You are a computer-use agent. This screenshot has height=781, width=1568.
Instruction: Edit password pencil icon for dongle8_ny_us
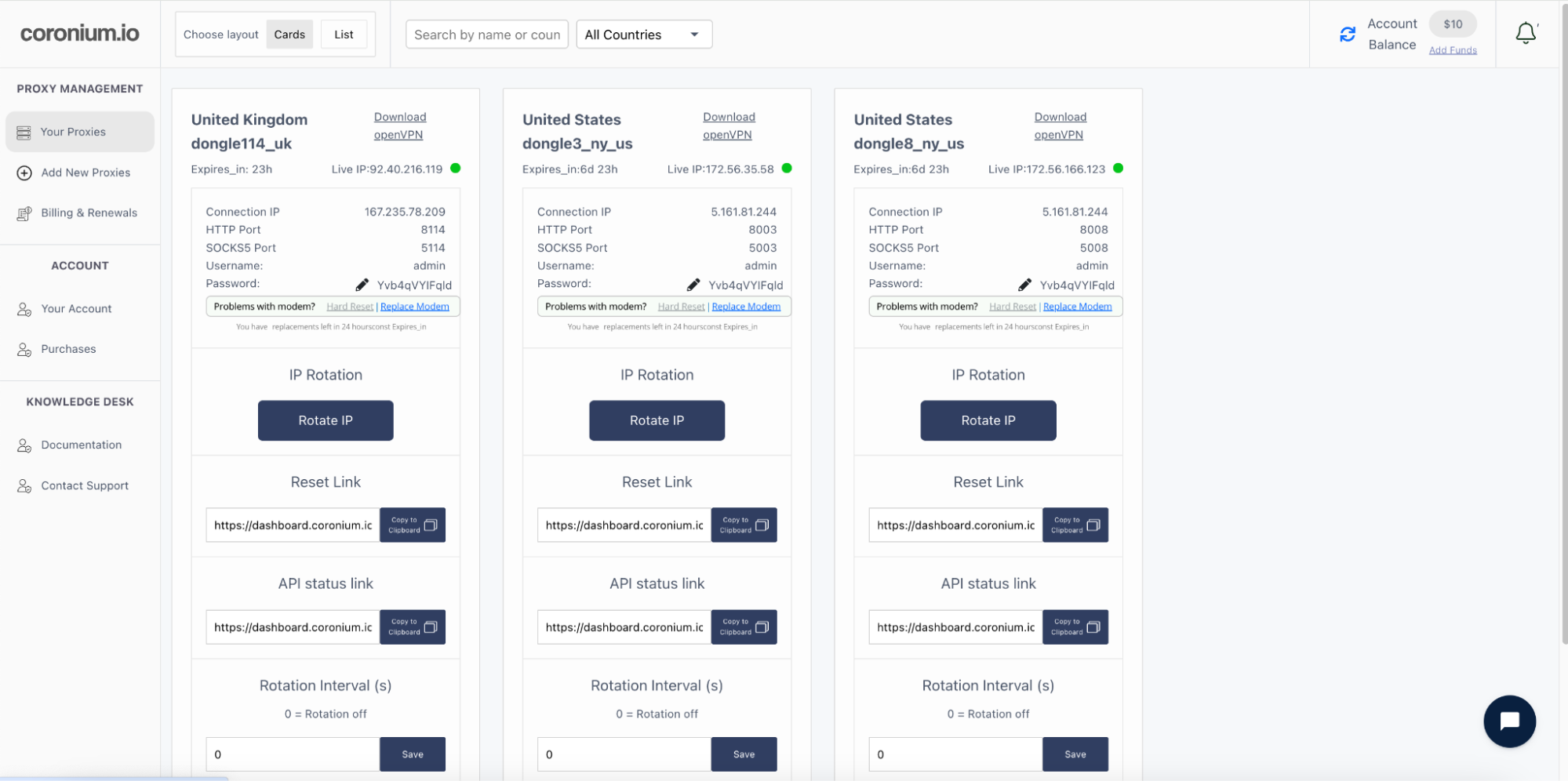pyautogui.click(x=1024, y=285)
